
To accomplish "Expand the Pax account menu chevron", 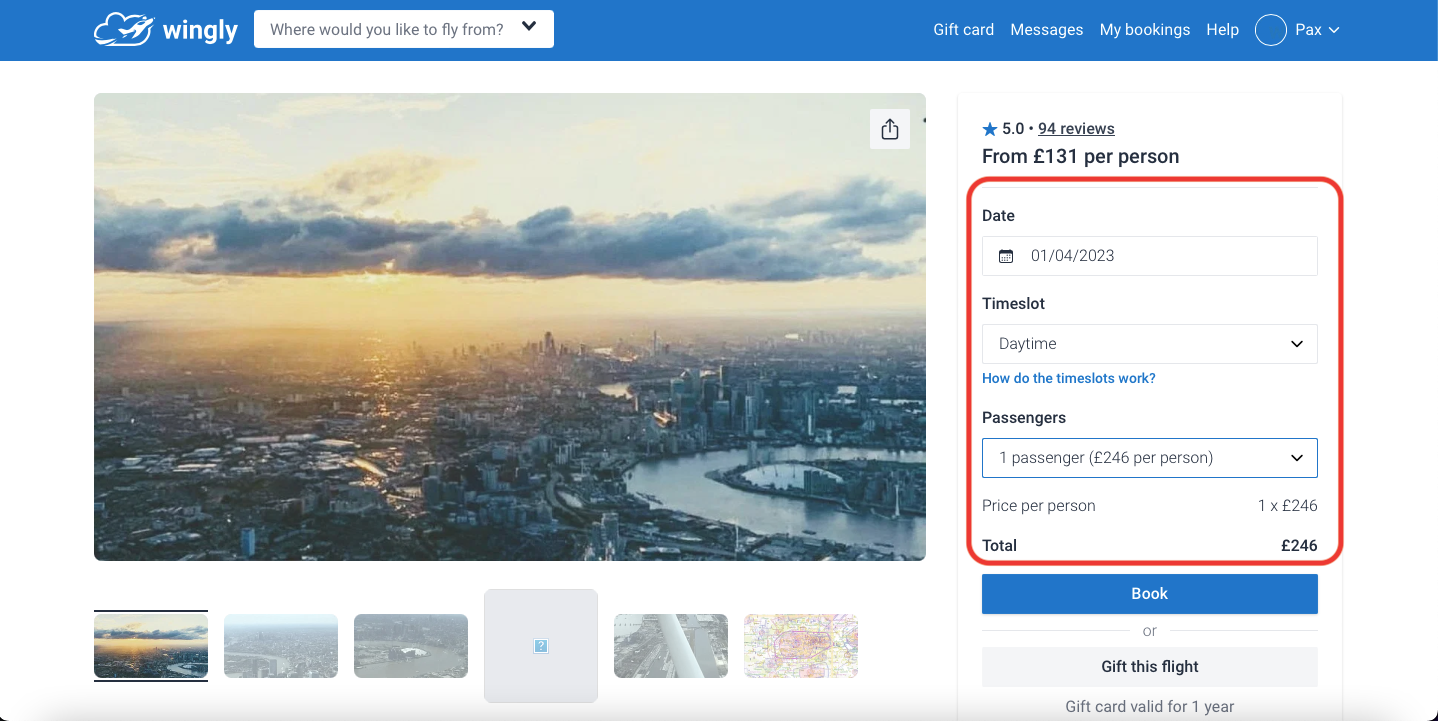I will point(1334,30).
